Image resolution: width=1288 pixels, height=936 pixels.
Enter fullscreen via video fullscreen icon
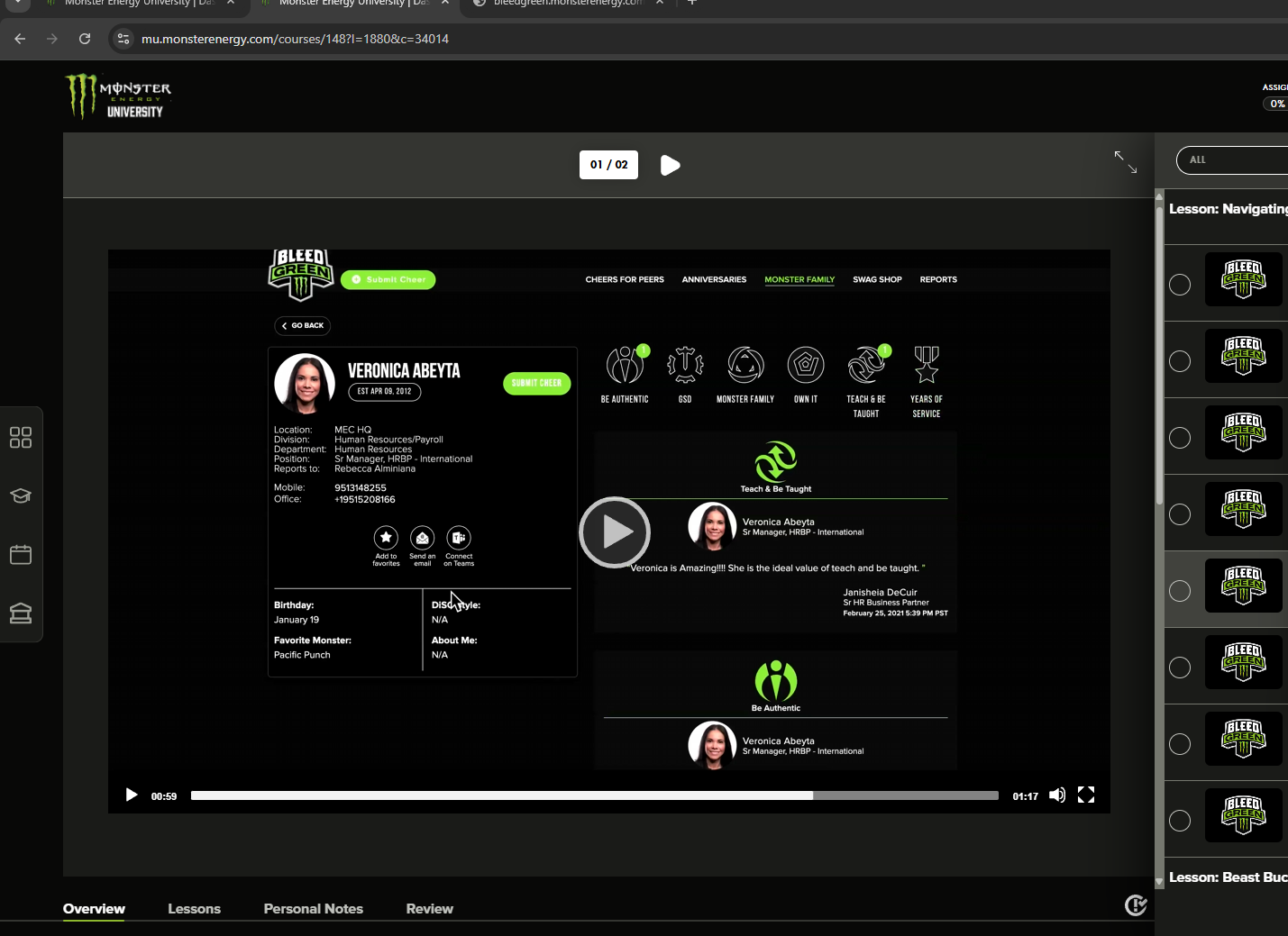1086,795
